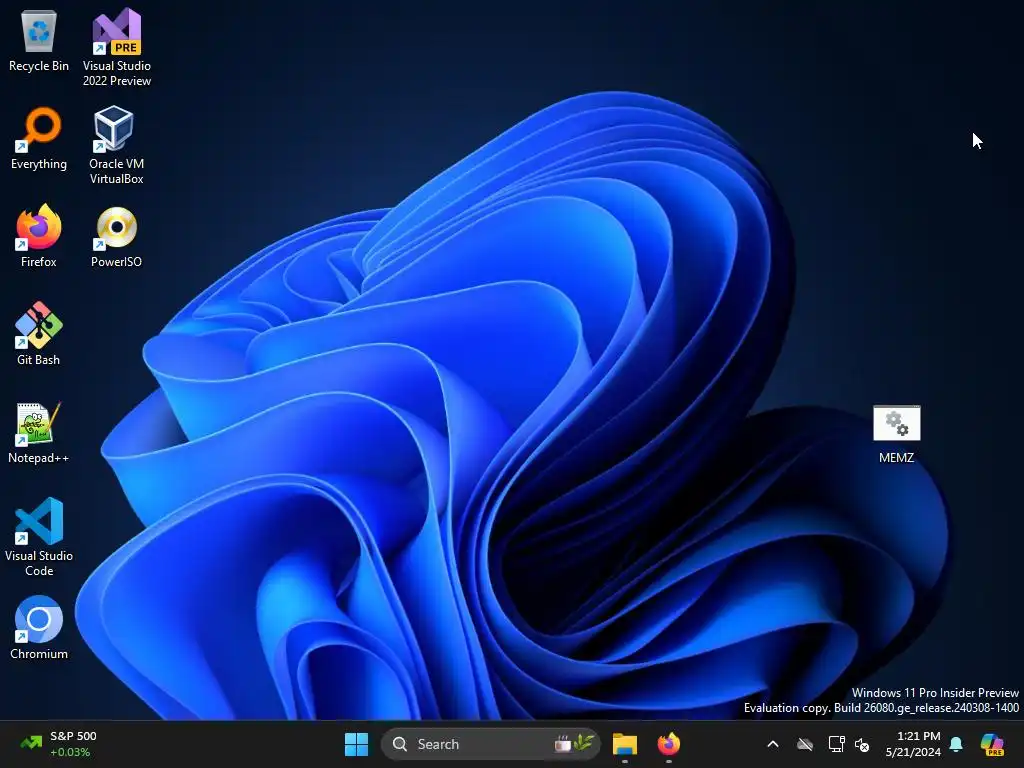Image resolution: width=1024 pixels, height=768 pixels.
Task: Select Visual Studio 2022 Preview shortcut
Action: pyautogui.click(x=116, y=48)
